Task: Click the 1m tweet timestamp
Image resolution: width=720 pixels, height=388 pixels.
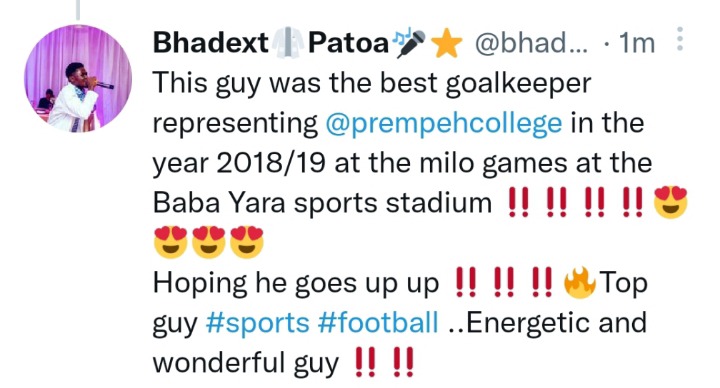Action: (636, 43)
